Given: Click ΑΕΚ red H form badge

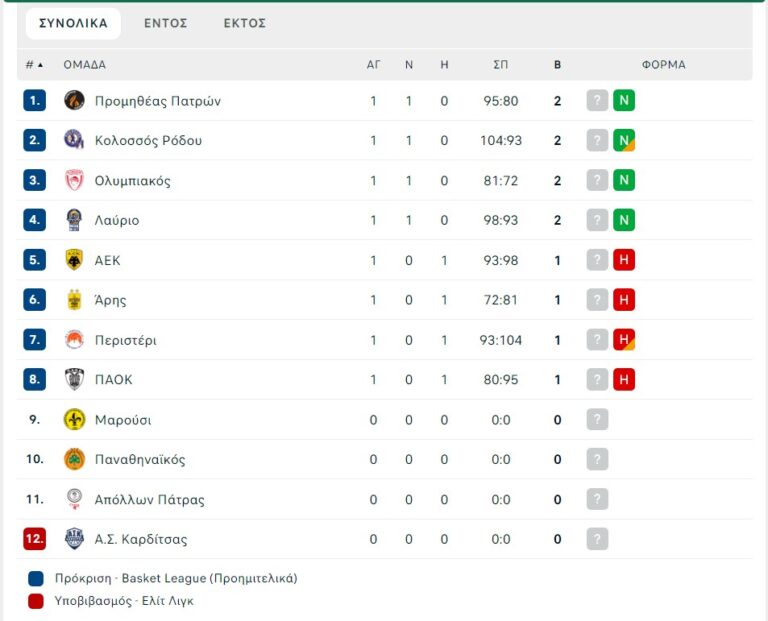Looking at the screenshot, I should [x=624, y=260].
